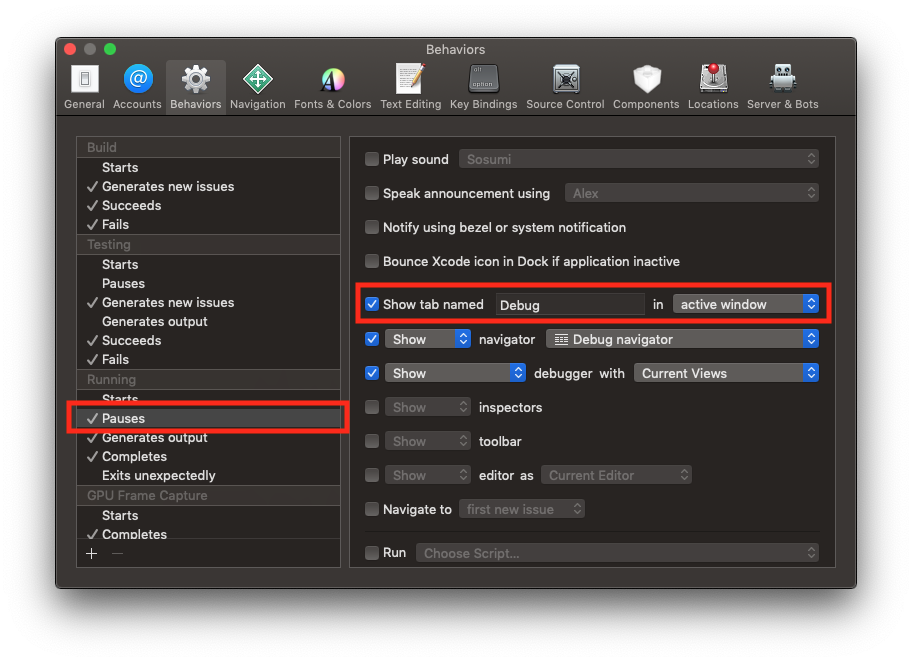Uncheck Show tab named checkbox

click(372, 304)
